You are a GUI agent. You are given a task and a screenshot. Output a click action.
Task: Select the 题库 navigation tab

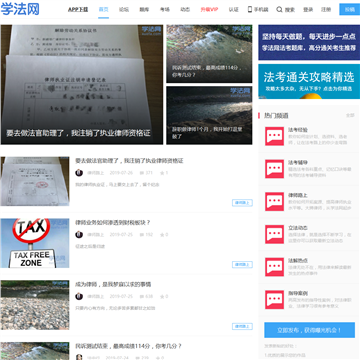point(144,10)
